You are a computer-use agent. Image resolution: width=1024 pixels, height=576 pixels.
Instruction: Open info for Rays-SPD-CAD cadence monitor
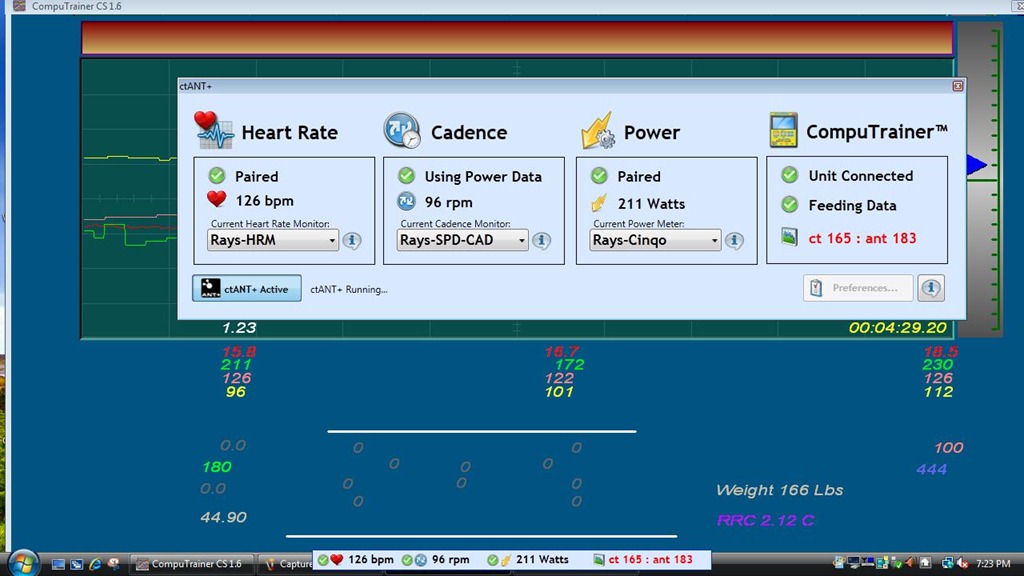(541, 240)
